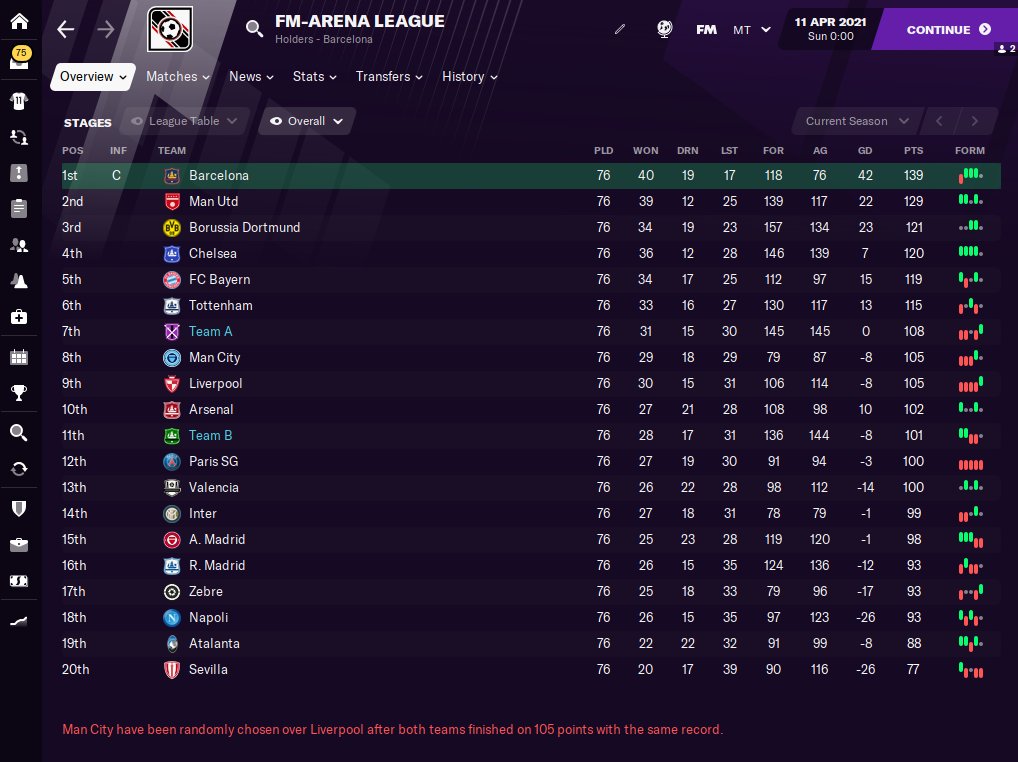
Task: Open the Transfers menu
Action: coord(389,76)
